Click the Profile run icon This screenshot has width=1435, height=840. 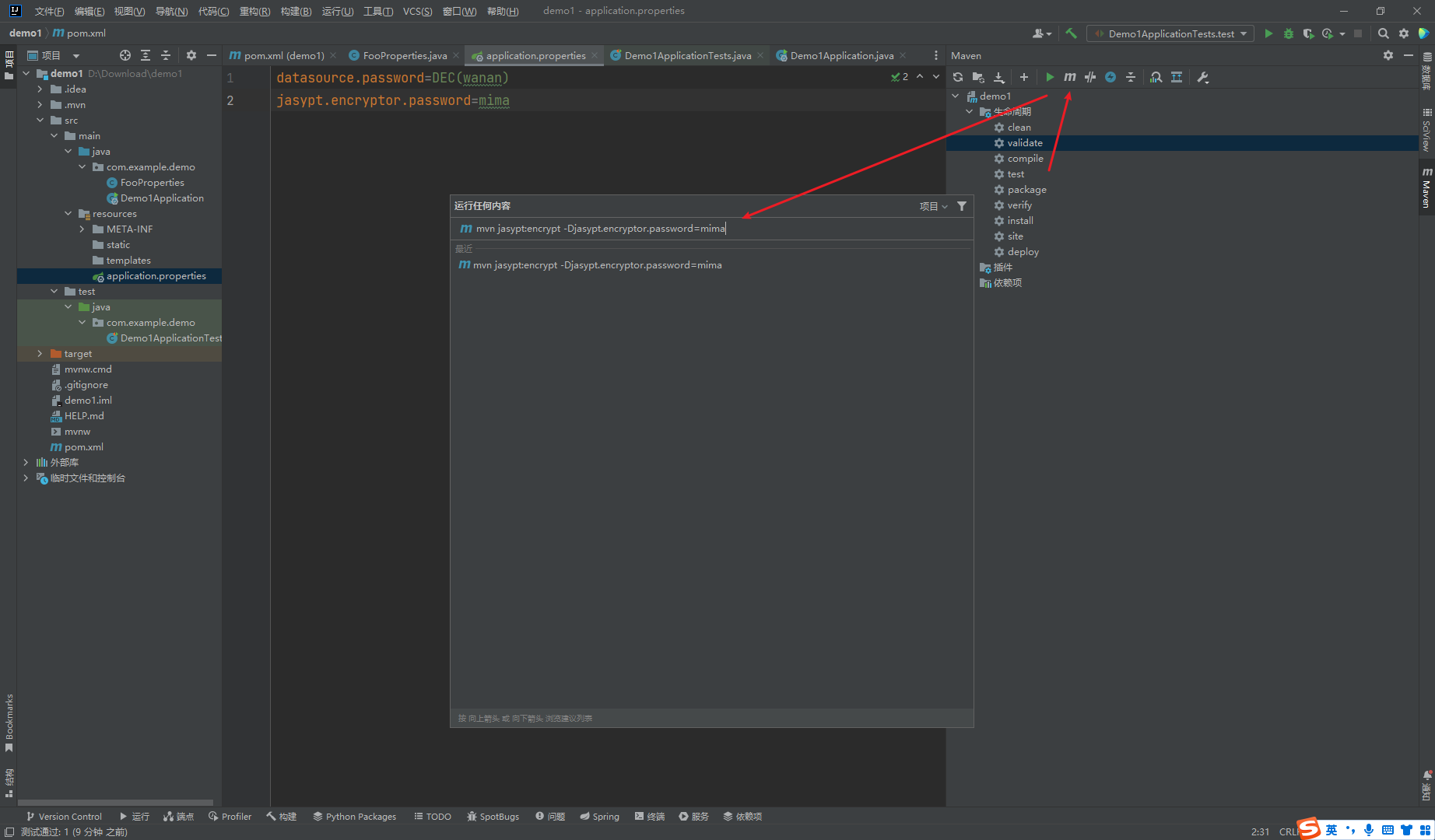(1328, 33)
